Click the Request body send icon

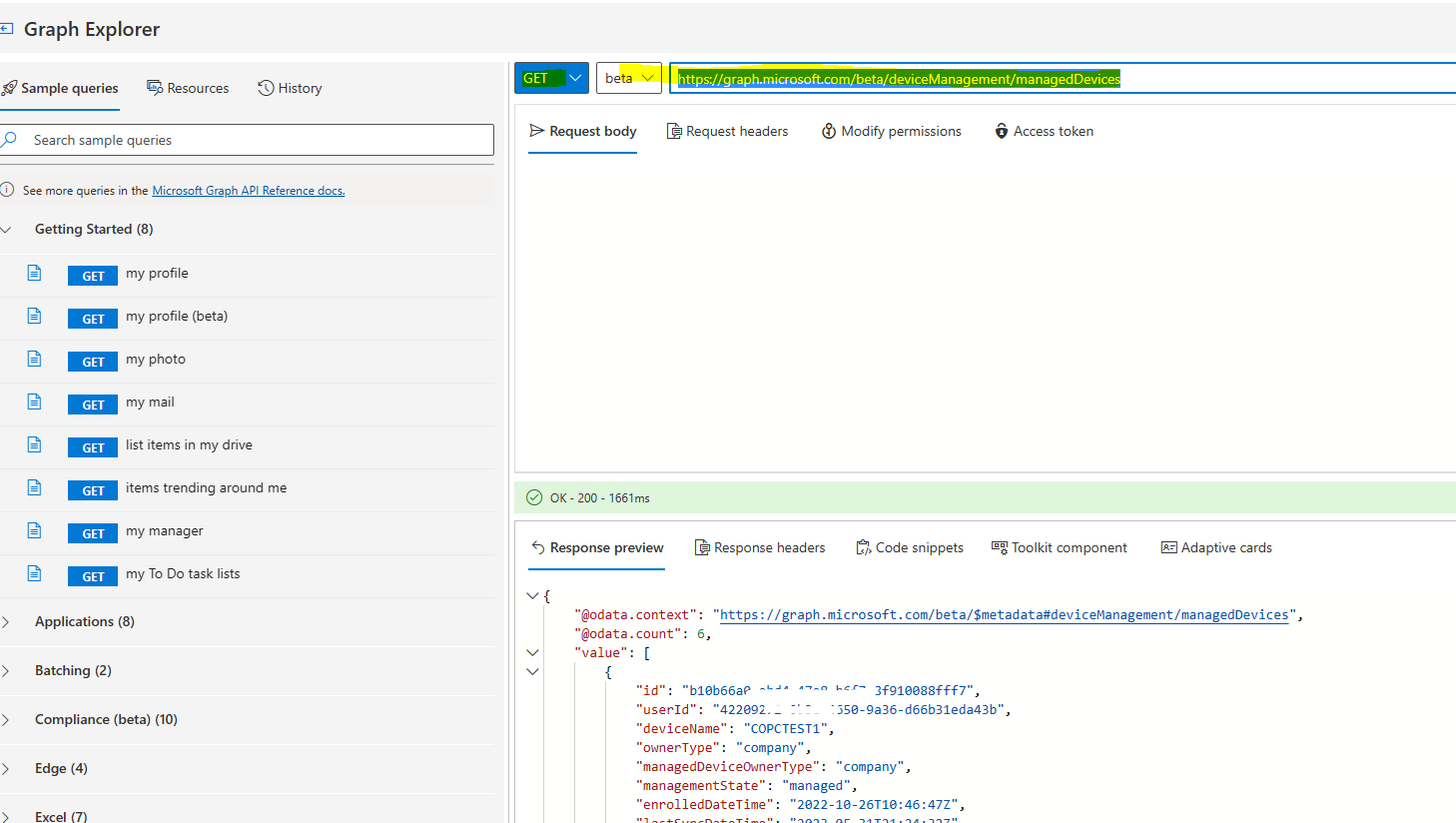(x=537, y=131)
